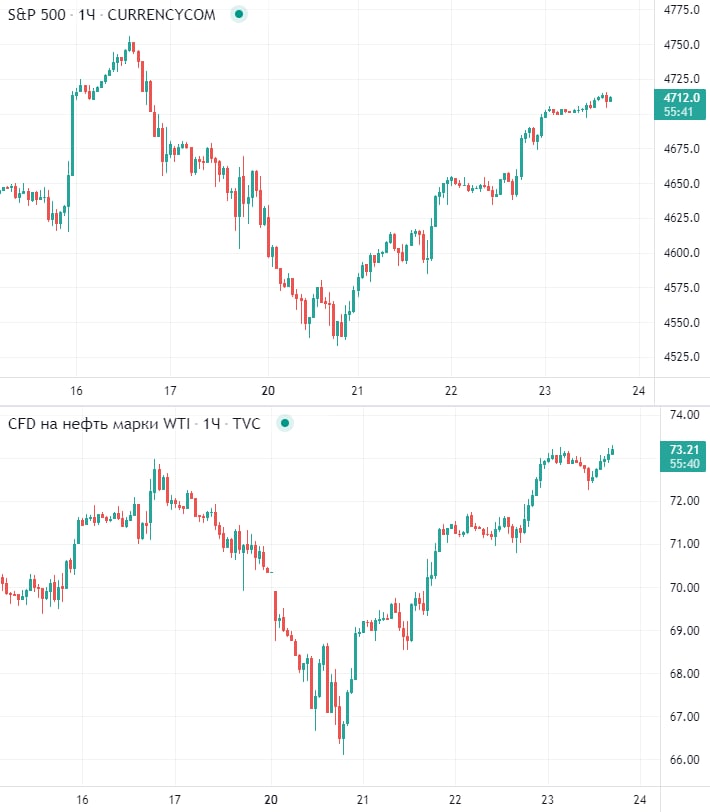Image resolution: width=710 pixels, height=812 pixels.
Task: Click the CFD WTI oil chart title
Action: point(134,424)
